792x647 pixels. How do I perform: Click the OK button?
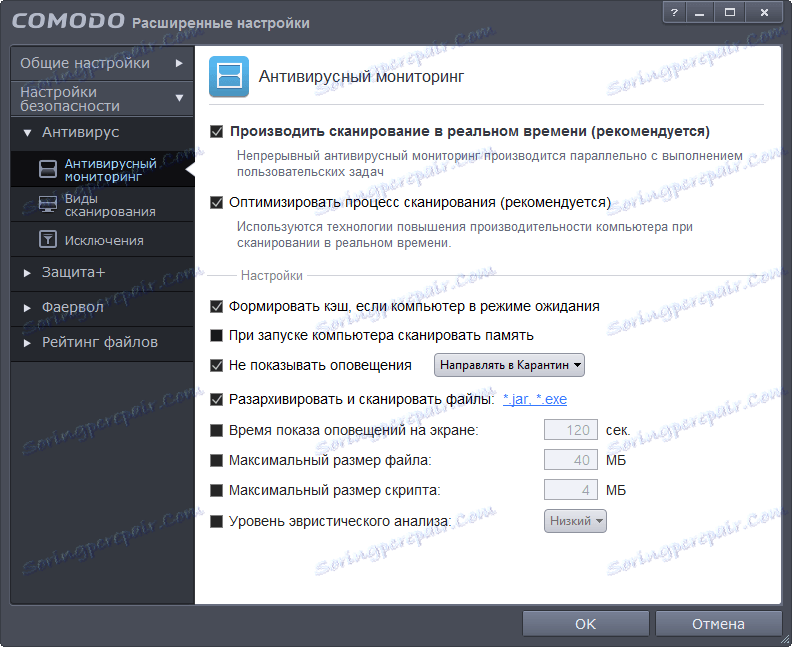coord(585,624)
